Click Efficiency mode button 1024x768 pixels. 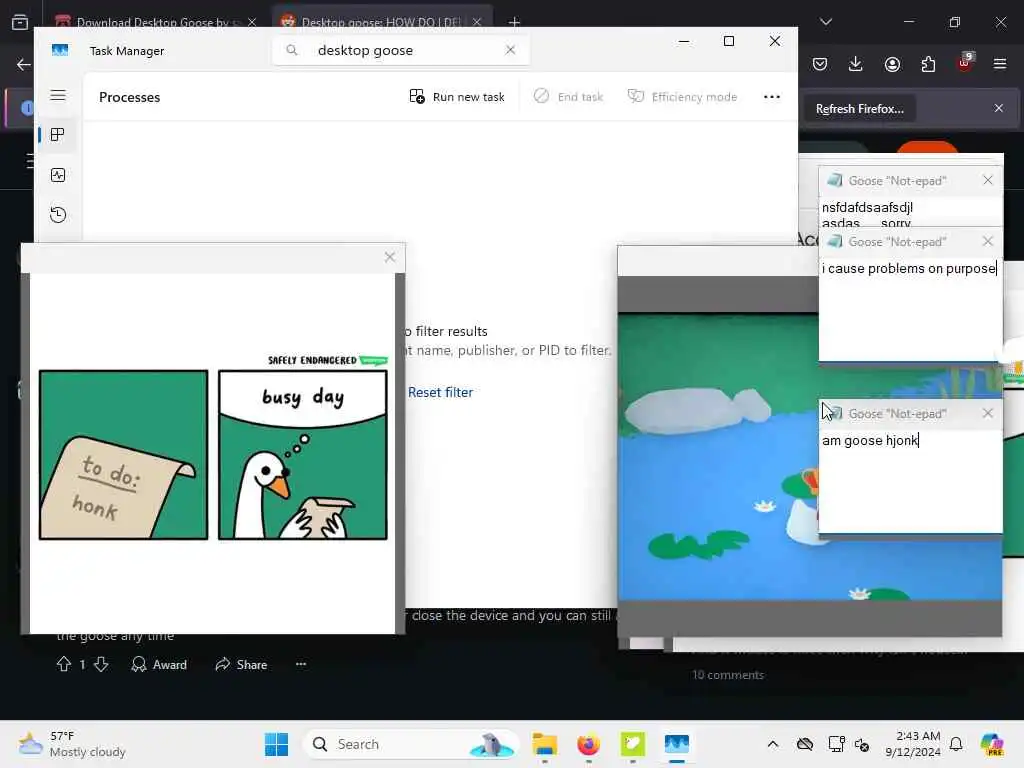682,97
